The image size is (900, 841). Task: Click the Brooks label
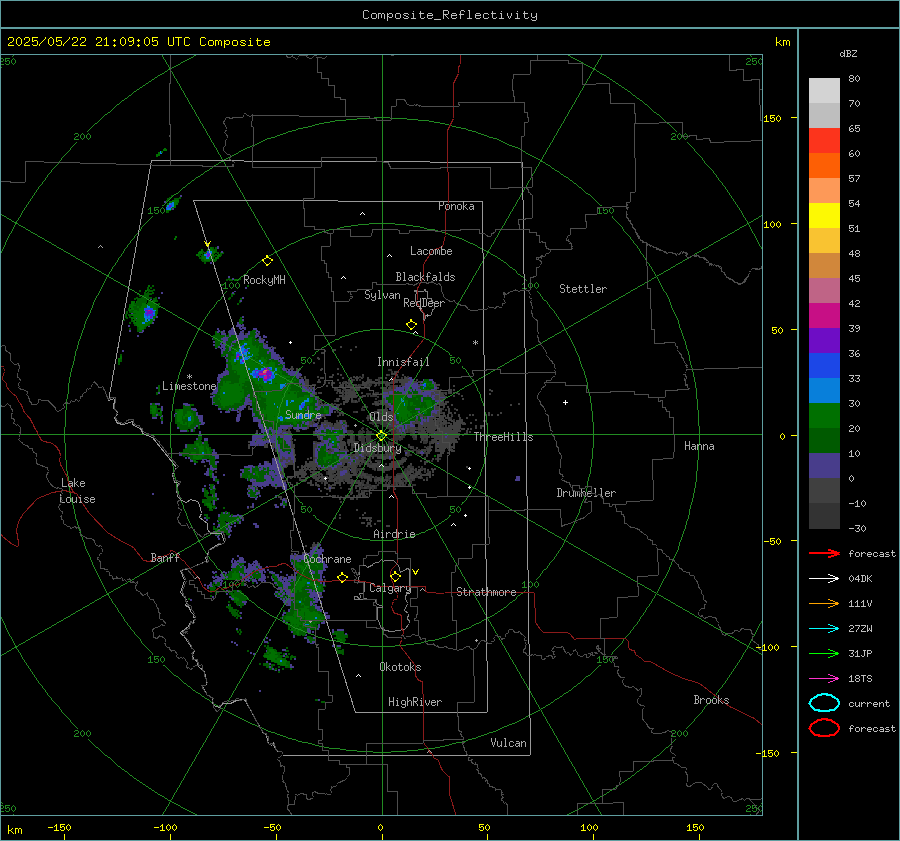point(711,700)
